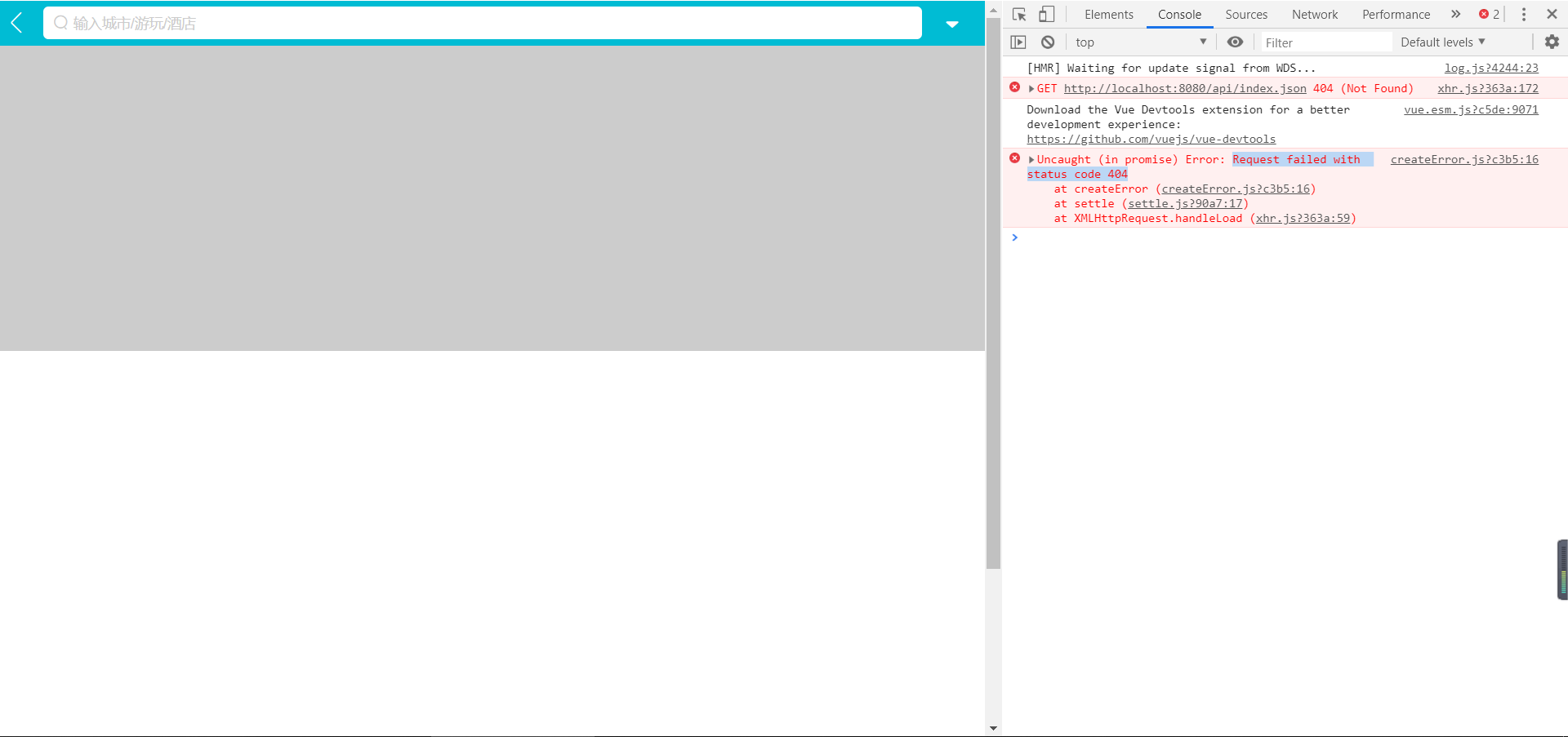Open the Sources tab
The width and height of the screenshot is (1568, 737).
(1246, 15)
